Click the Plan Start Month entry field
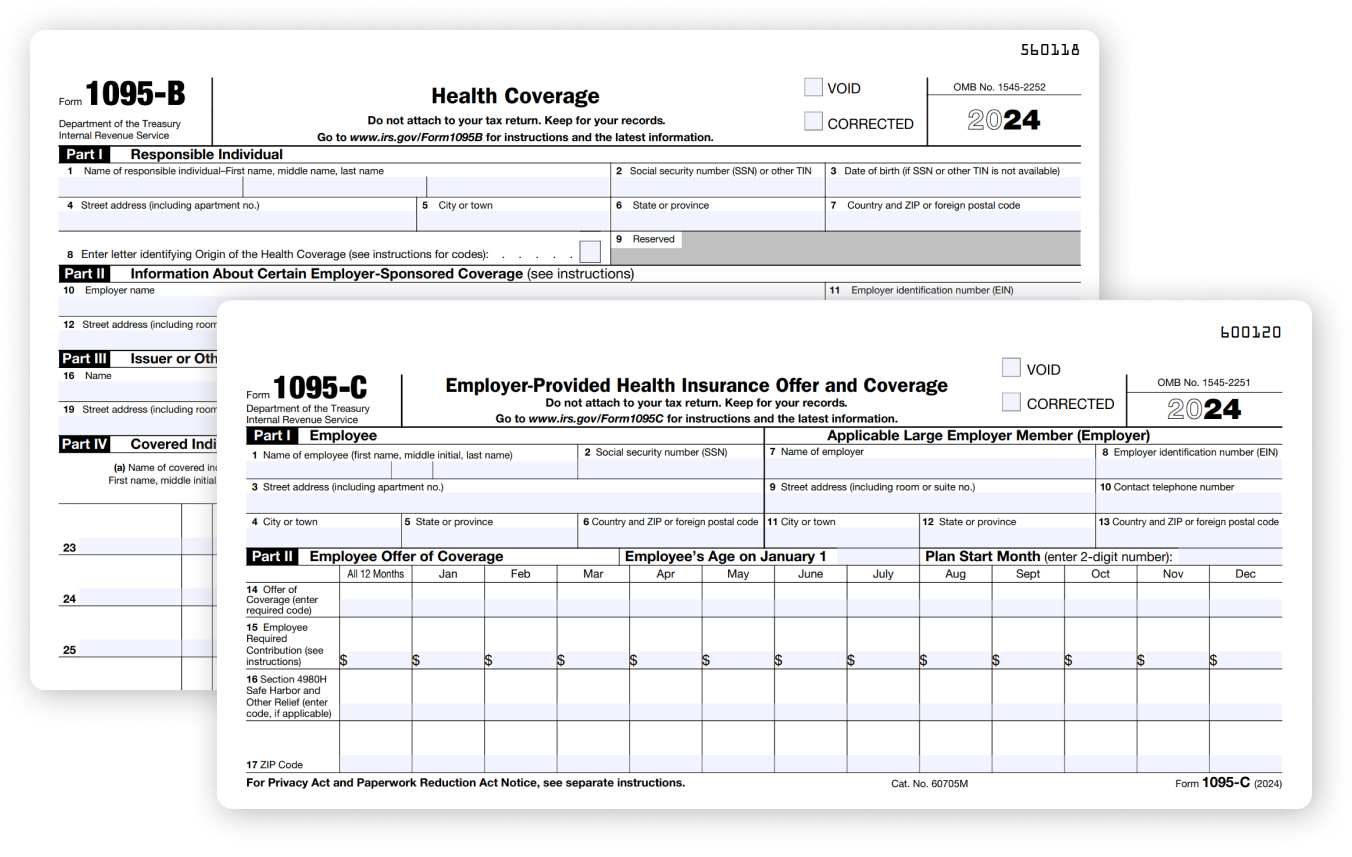 pos(1228,556)
